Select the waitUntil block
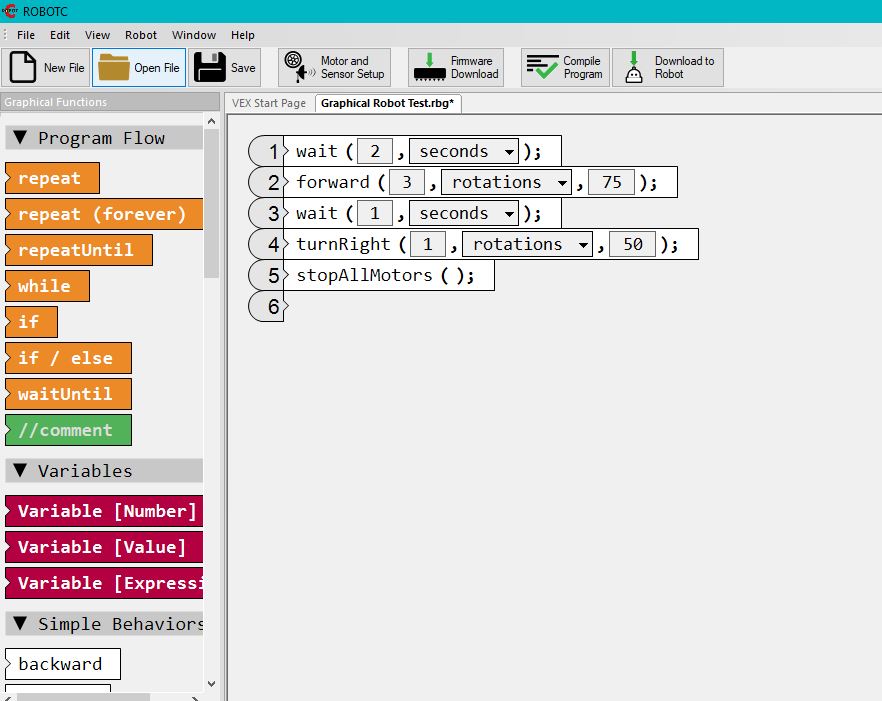The image size is (882, 701). click(x=66, y=394)
